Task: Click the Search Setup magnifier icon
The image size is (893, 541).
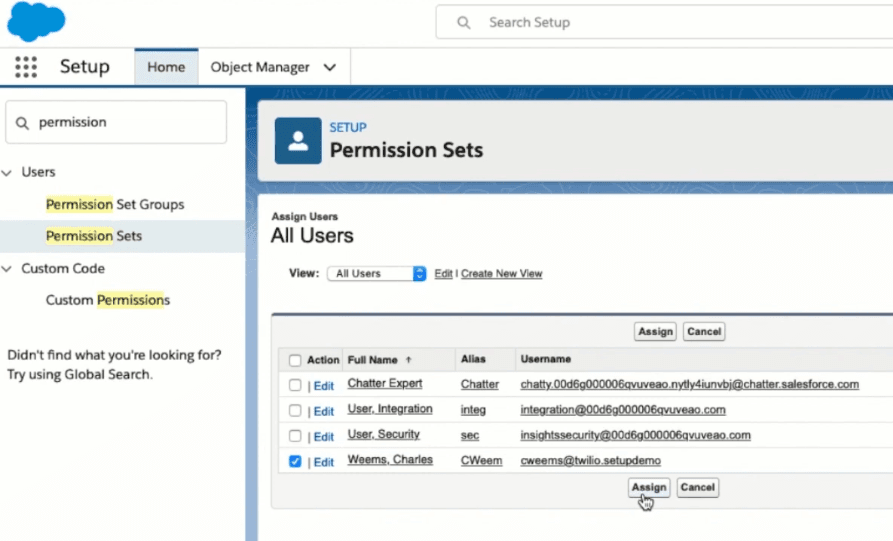Action: (x=463, y=22)
